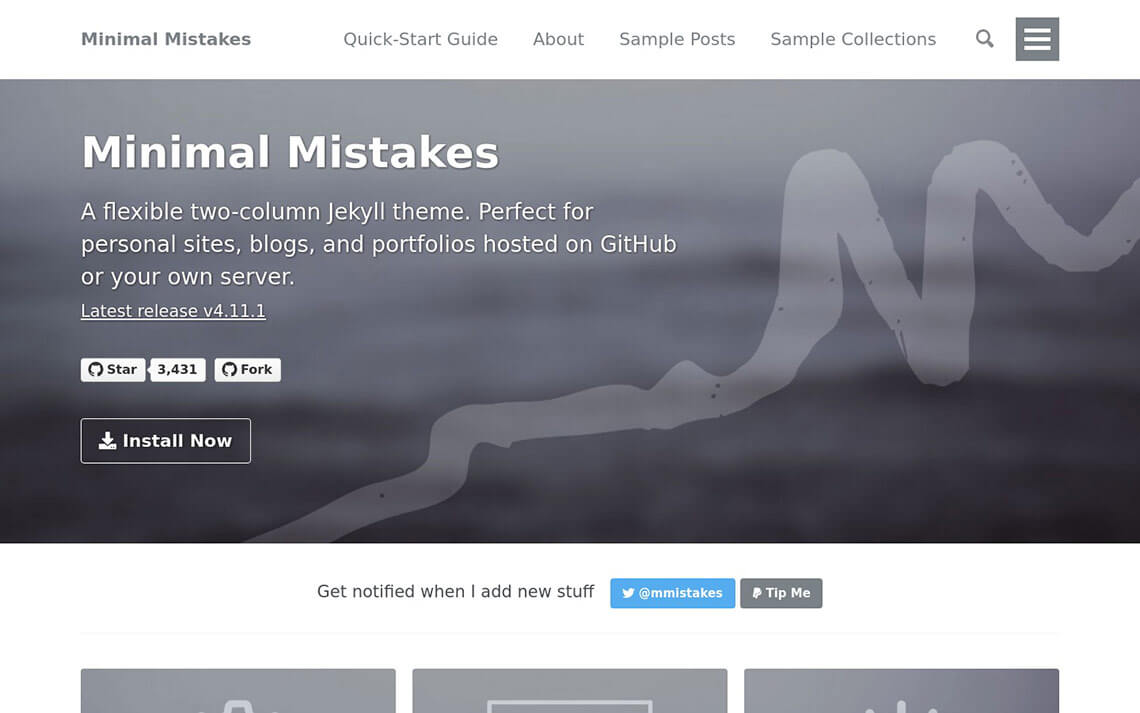Viewport: 1140px width, 713px height.
Task: Click the first feature thumbnail card
Action: point(238,690)
